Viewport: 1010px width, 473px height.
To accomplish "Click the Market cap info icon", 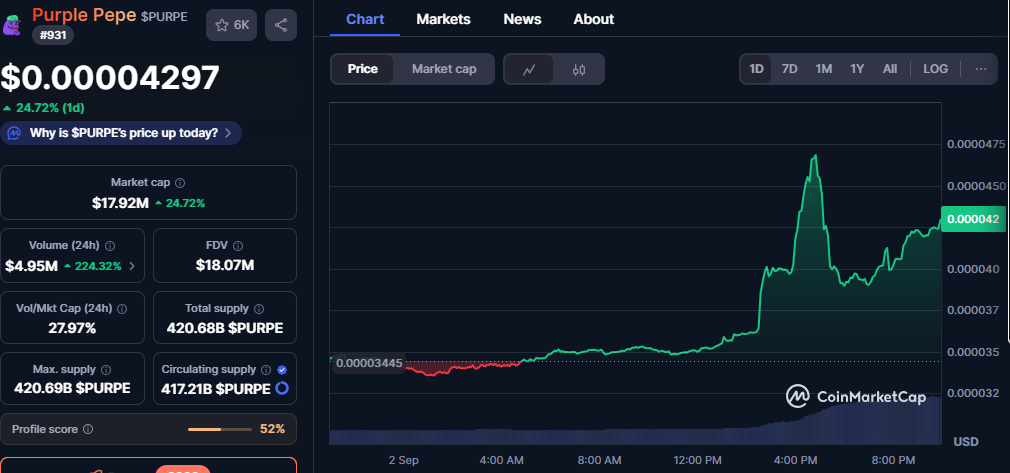I will coord(180,183).
